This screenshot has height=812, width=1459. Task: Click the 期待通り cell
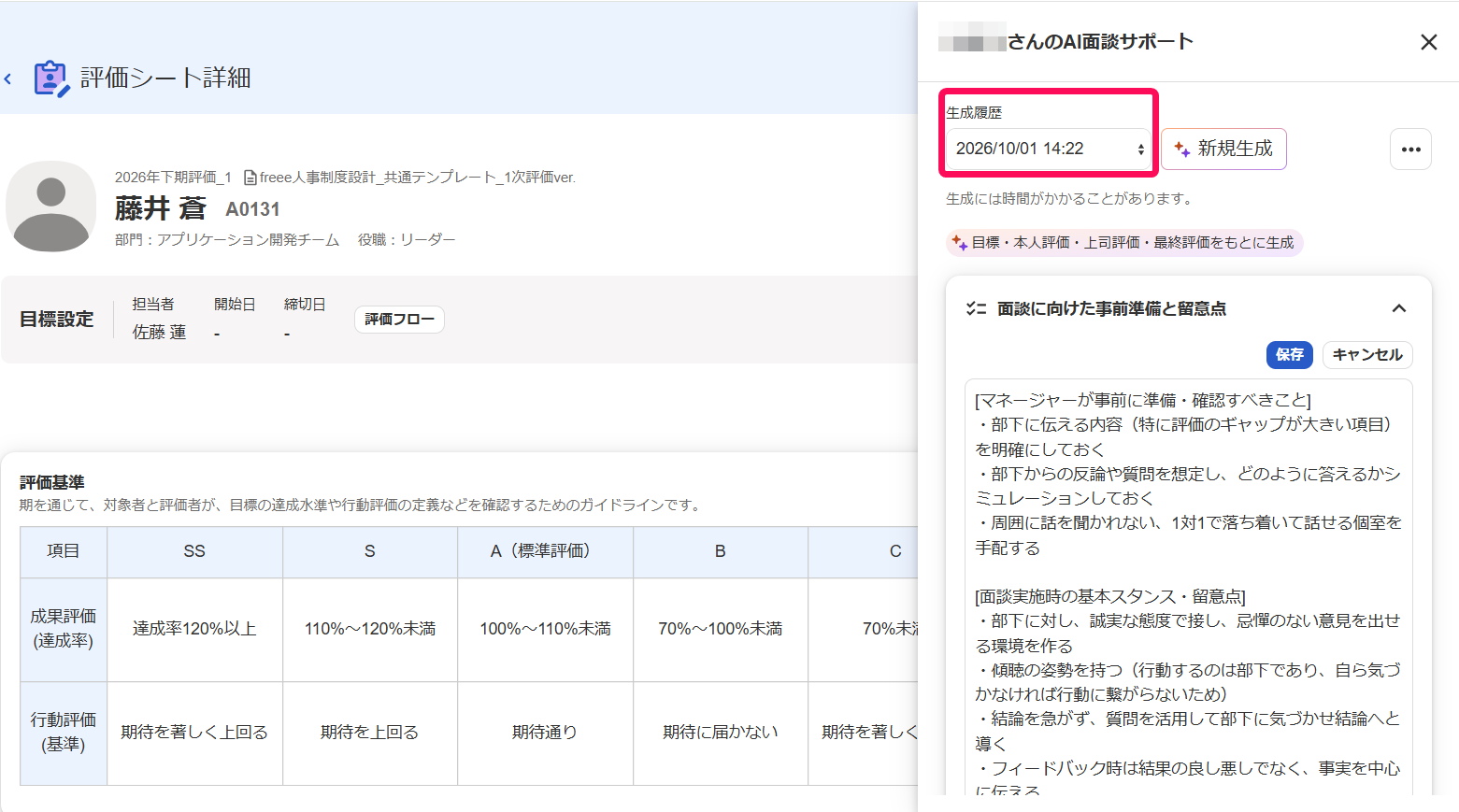tap(545, 734)
